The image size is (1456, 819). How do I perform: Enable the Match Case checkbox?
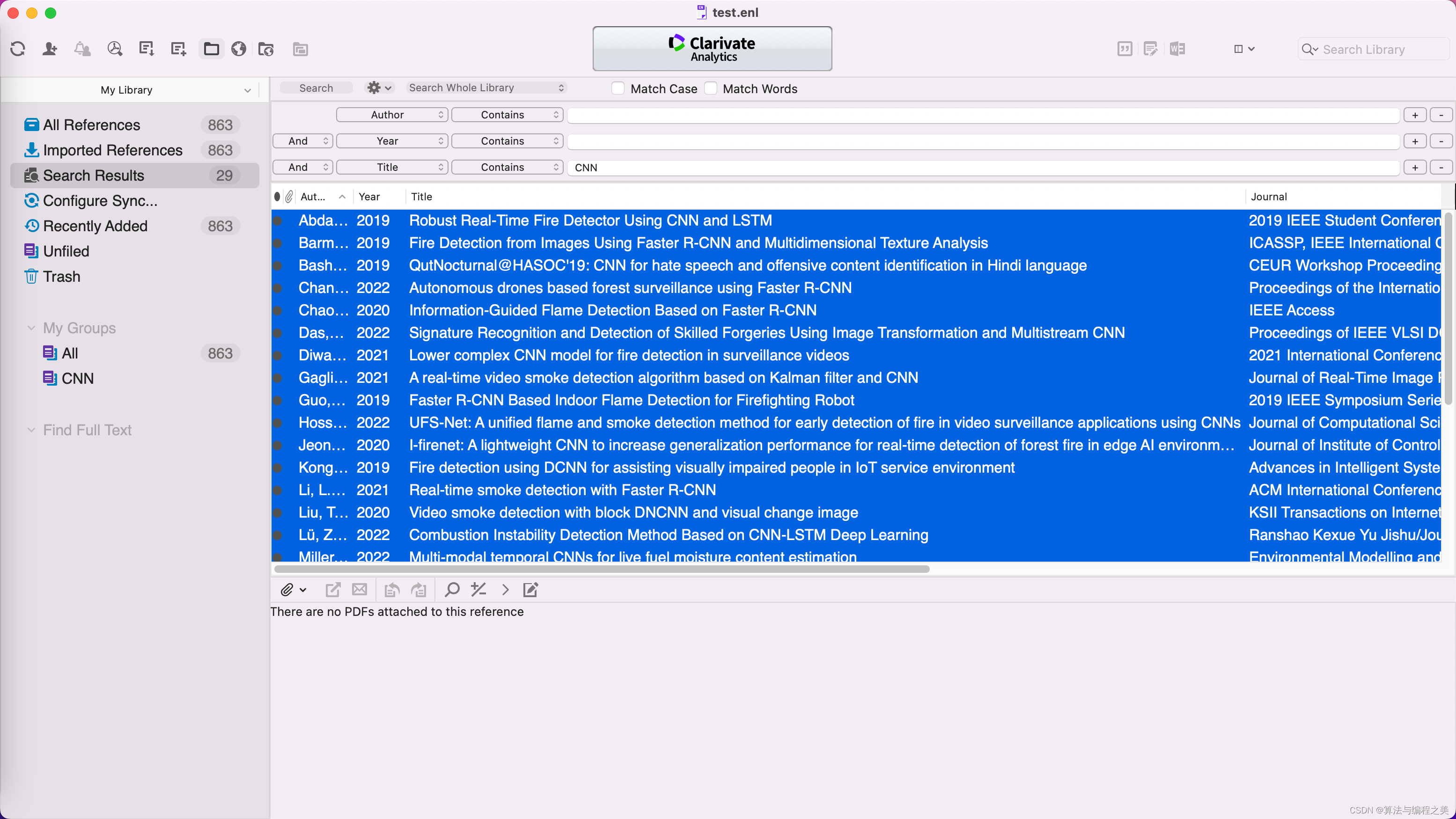[x=618, y=88]
